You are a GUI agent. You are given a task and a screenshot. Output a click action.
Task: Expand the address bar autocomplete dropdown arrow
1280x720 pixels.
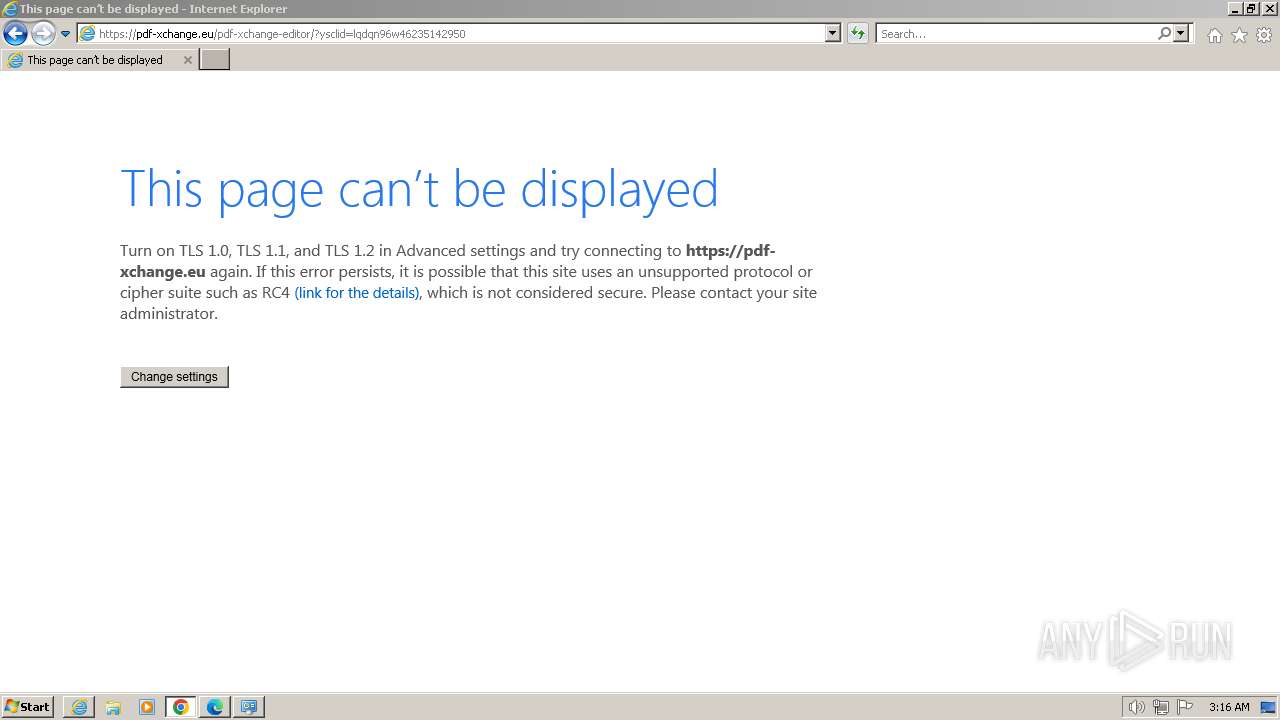click(833, 33)
